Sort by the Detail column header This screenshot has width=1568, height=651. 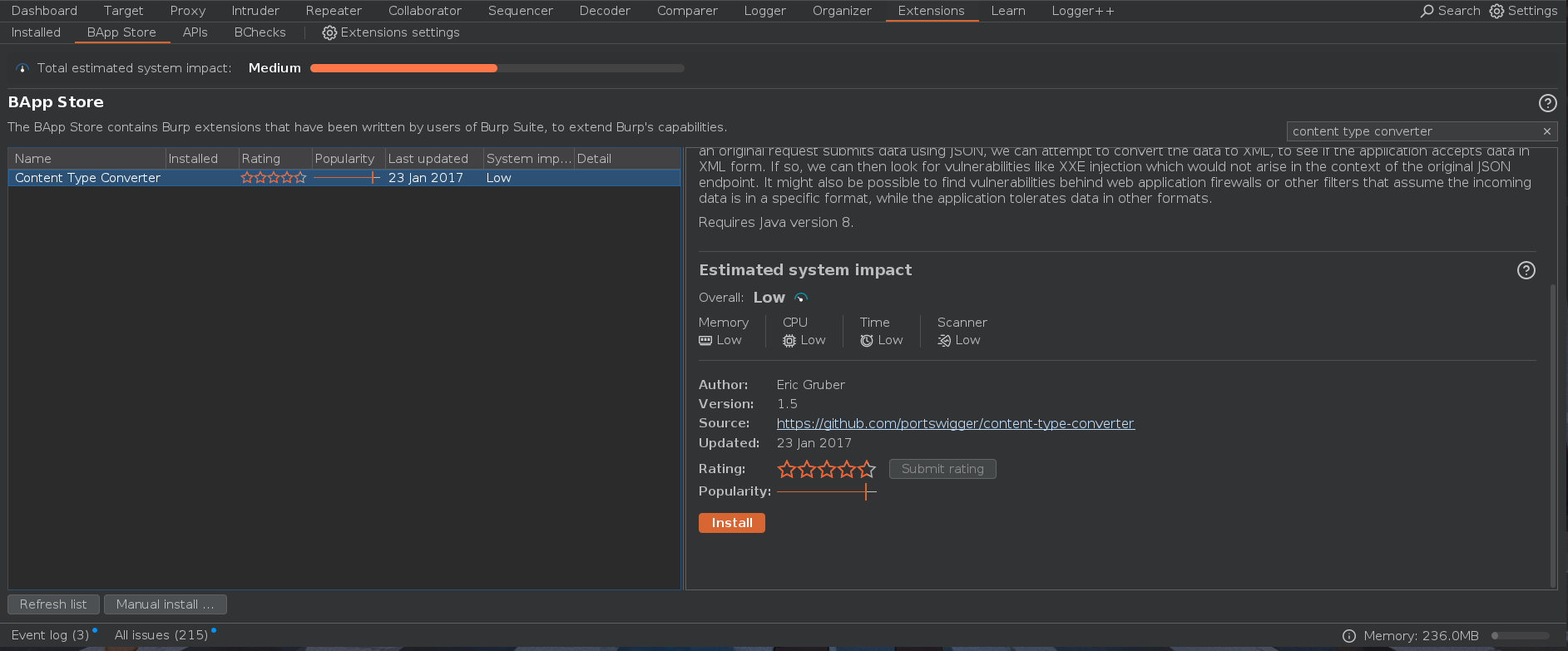pos(627,159)
